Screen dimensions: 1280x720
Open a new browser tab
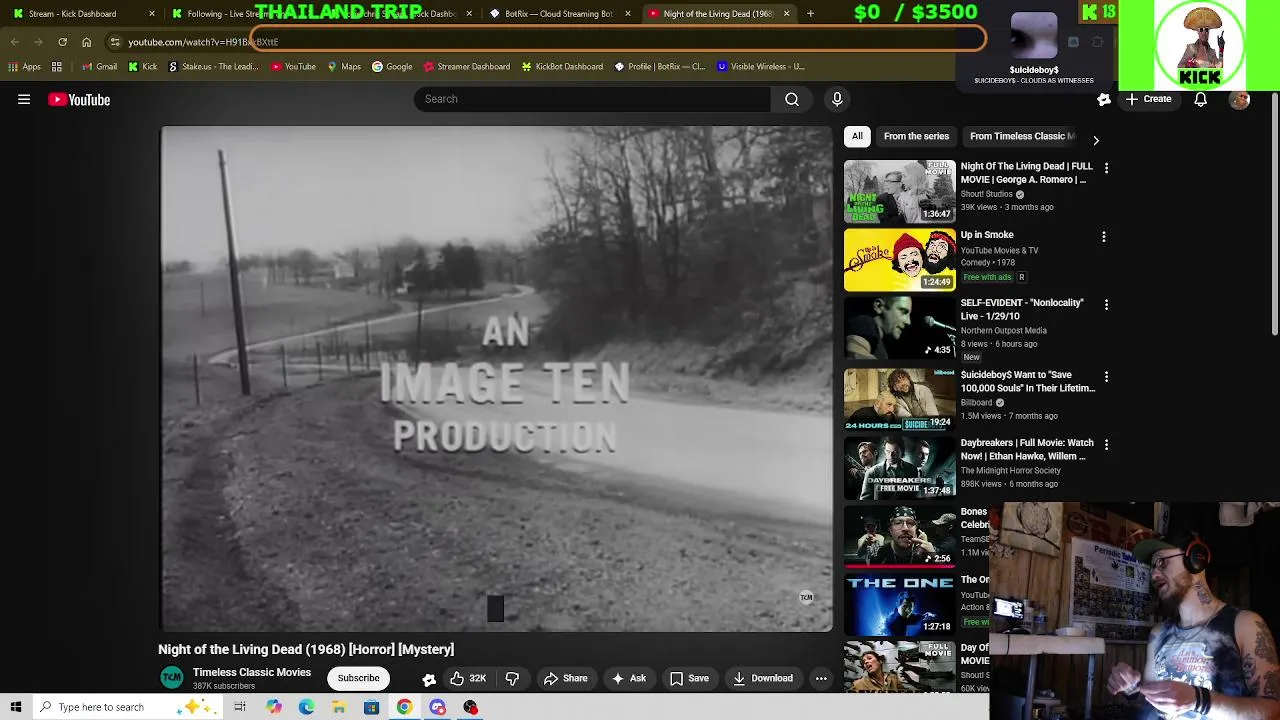(810, 14)
